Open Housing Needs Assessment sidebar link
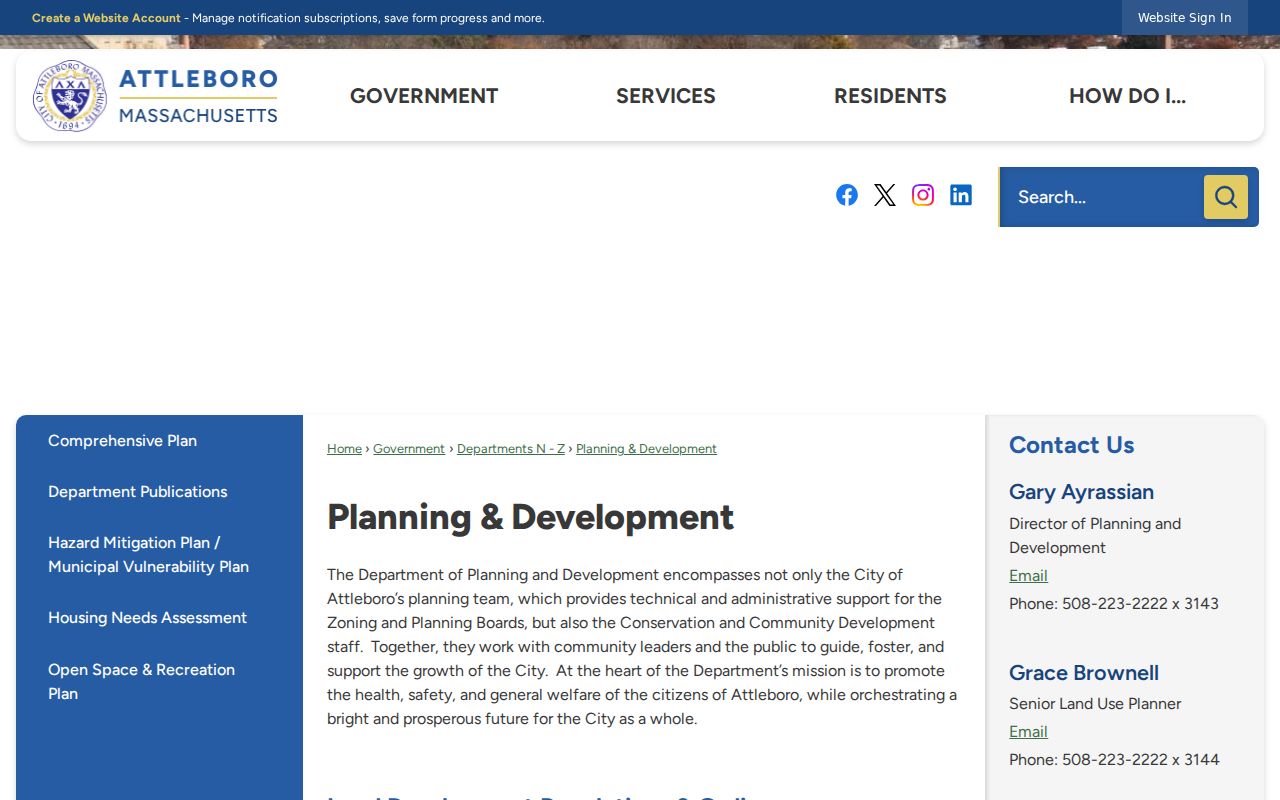1280x800 pixels. click(147, 618)
